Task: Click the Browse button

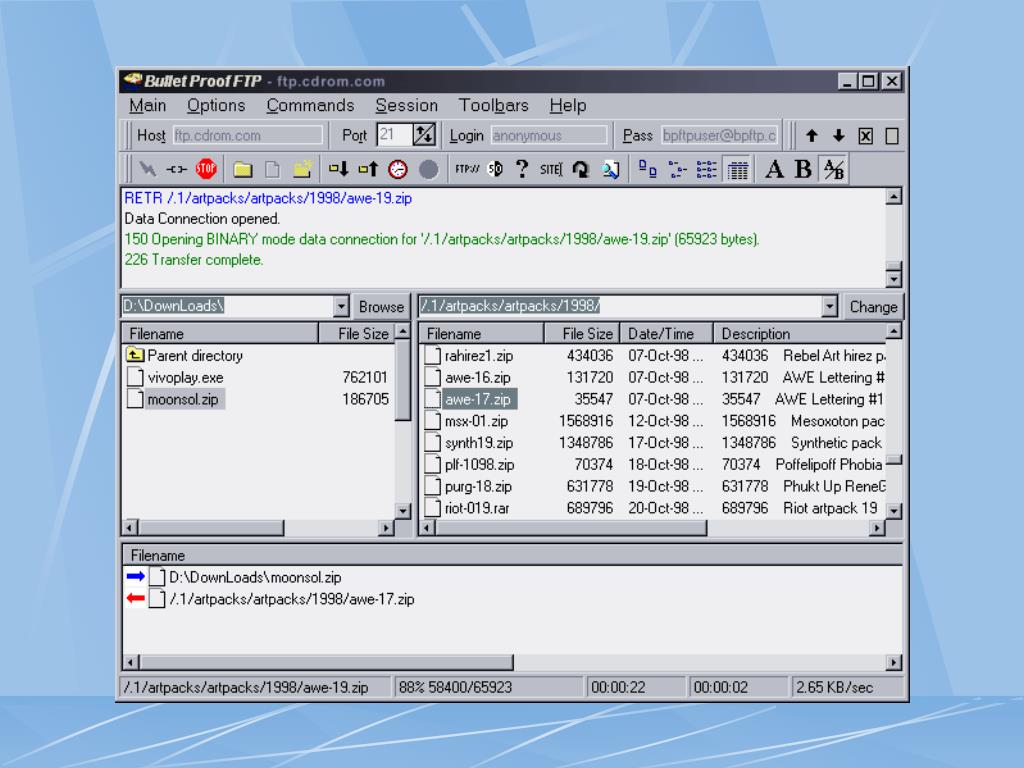Action: 381,306
